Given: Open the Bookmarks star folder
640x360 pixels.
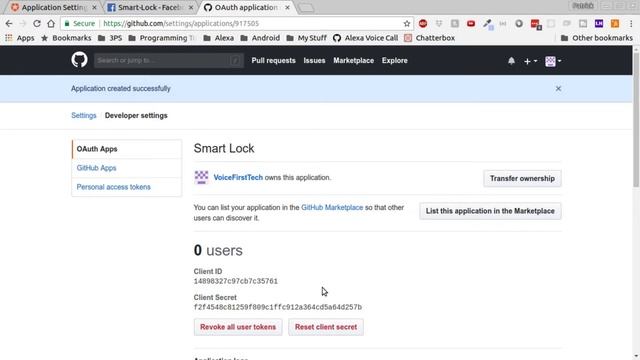Looking at the screenshot, I should pyautogui.click(x=66, y=38).
